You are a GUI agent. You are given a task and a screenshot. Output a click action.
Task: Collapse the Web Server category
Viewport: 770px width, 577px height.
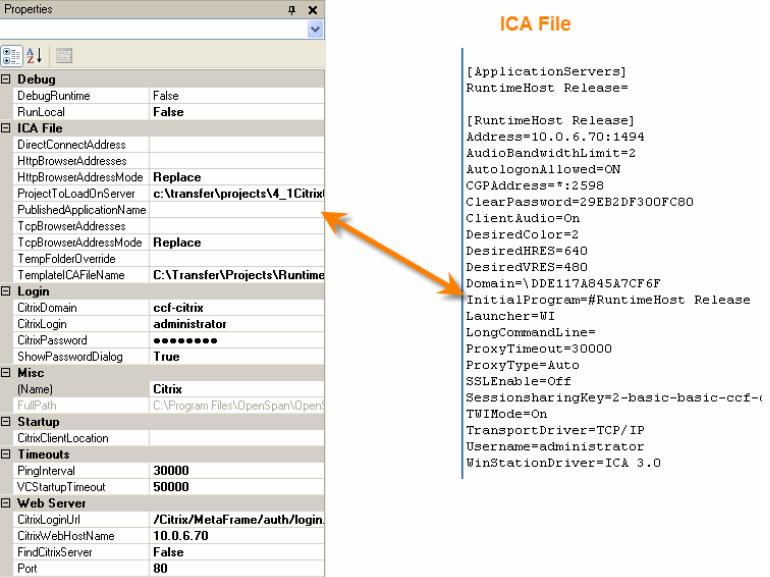coord(6,503)
